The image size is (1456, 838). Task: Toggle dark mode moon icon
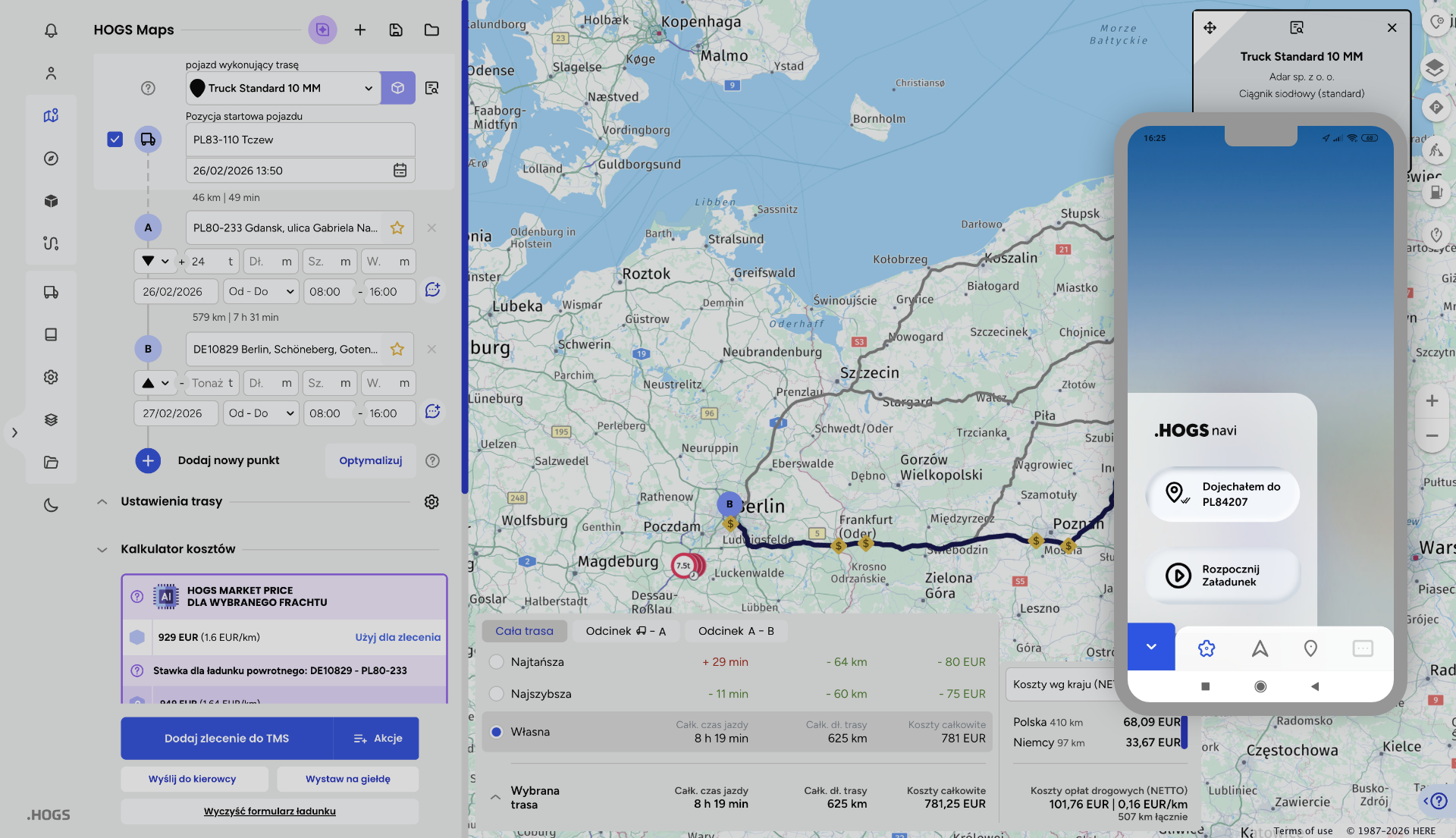(51, 505)
